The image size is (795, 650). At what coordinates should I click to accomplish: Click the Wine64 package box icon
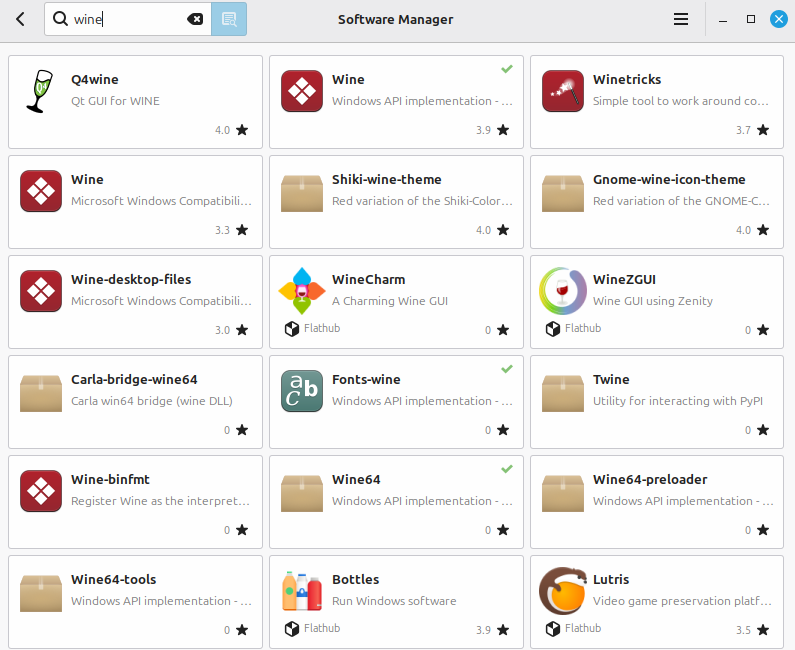point(302,493)
